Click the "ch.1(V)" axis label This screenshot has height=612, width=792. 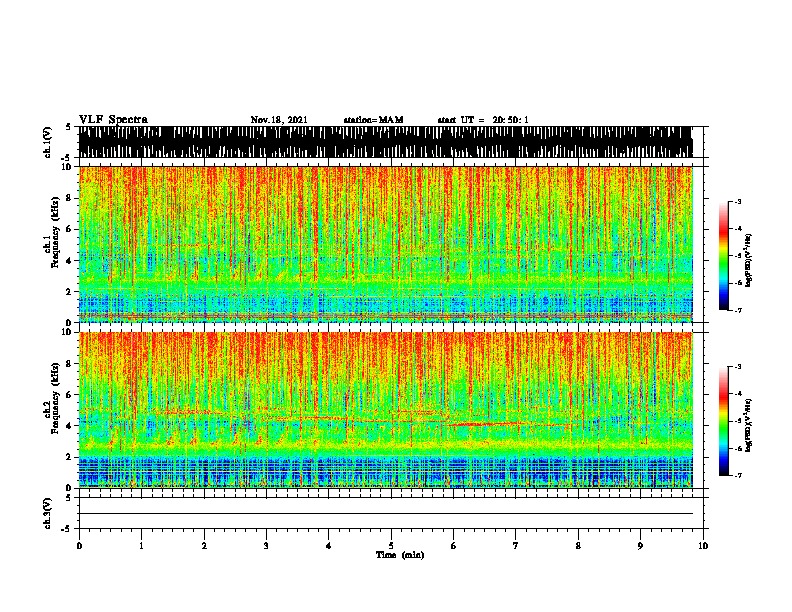pyautogui.click(x=48, y=142)
